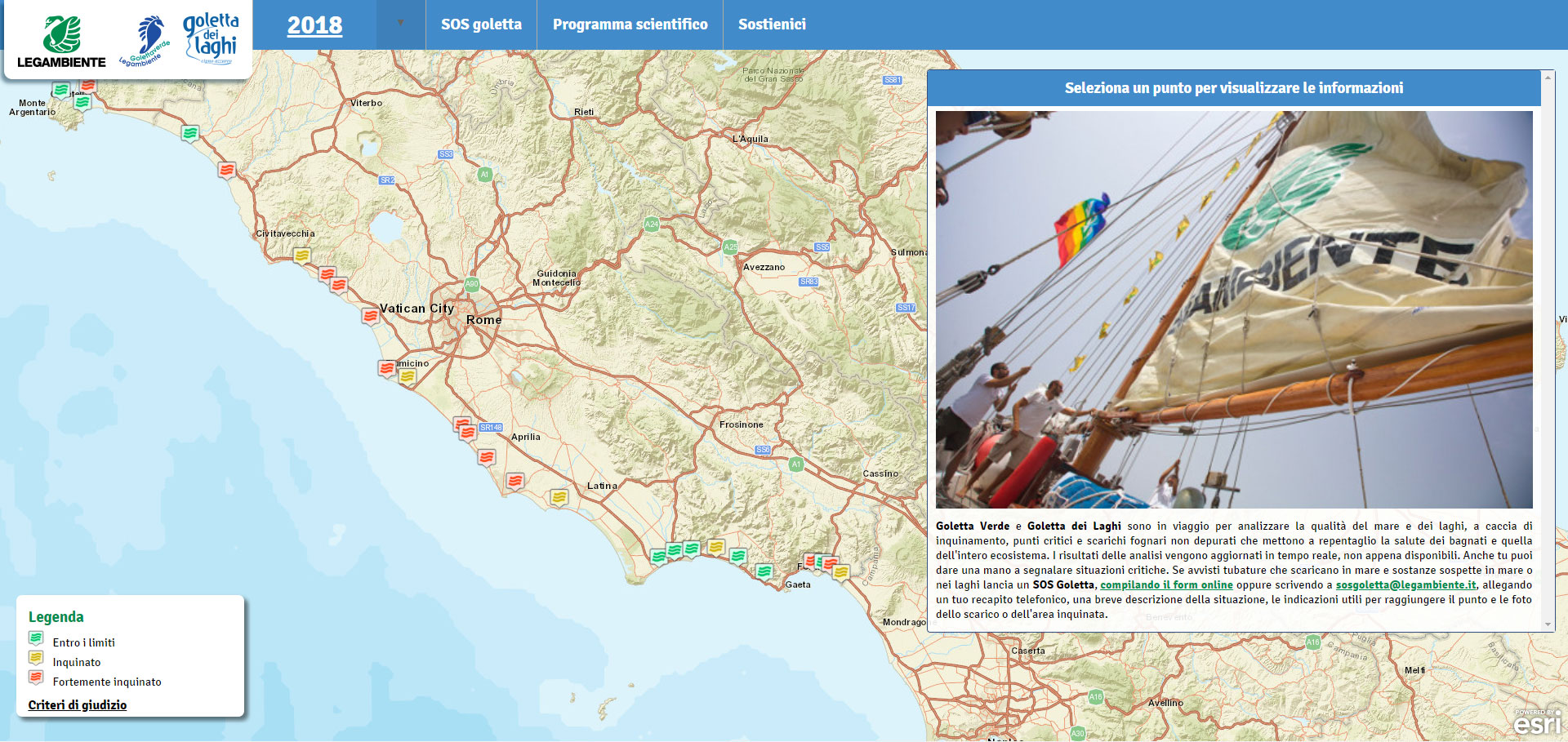Select the yellow marker southwest of Latina
Image resolution: width=1568 pixels, height=742 pixels.
point(559,496)
